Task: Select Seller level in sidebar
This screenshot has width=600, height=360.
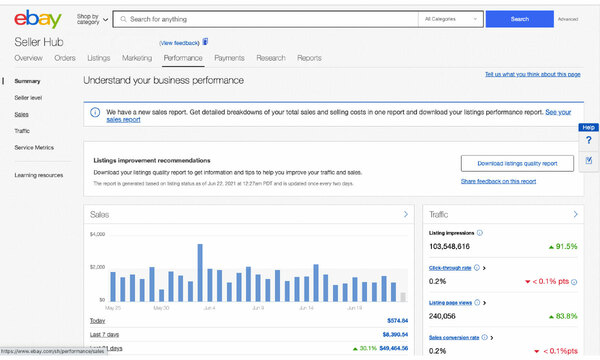Action: [x=28, y=98]
